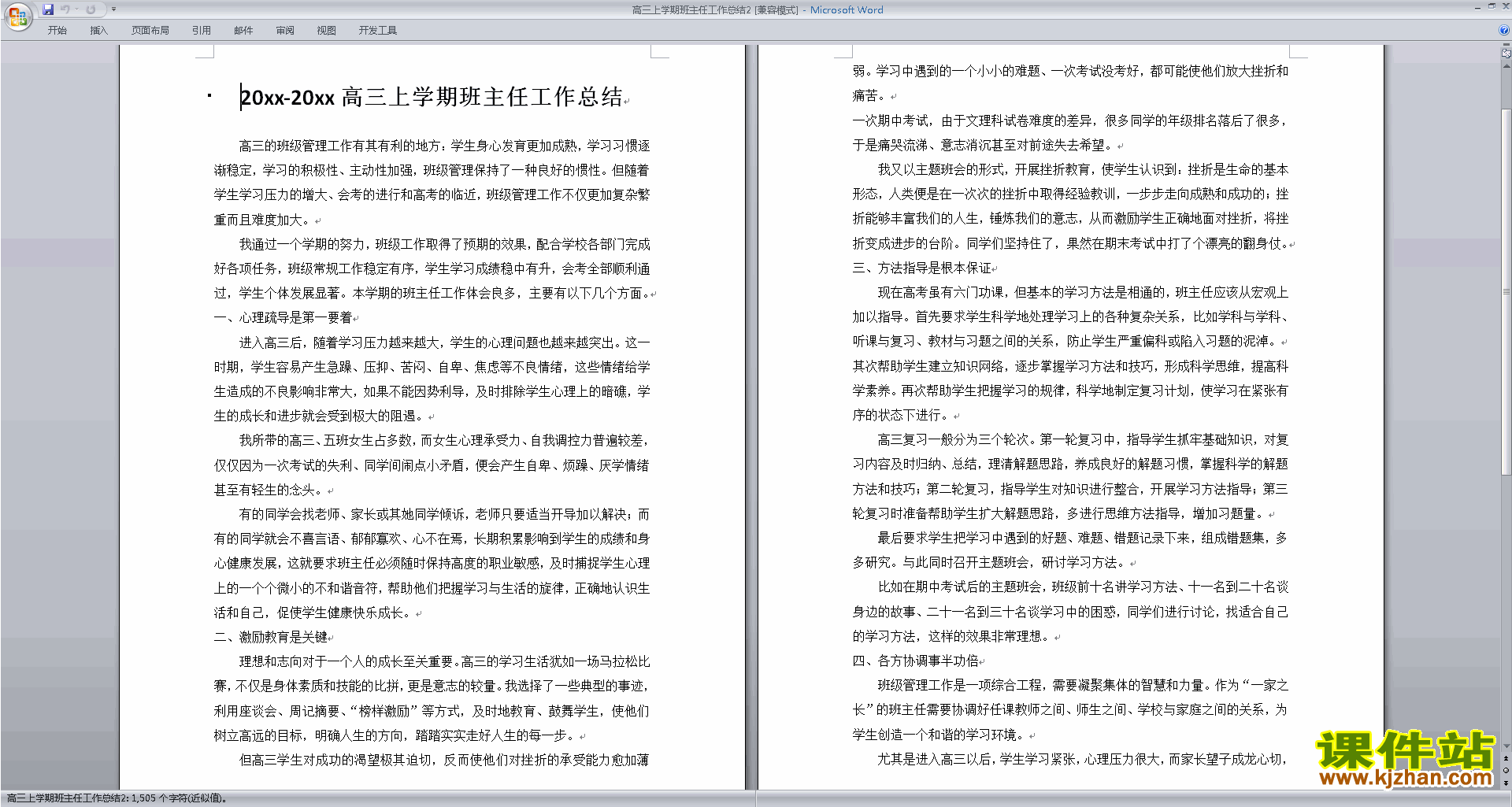The width and height of the screenshot is (1512, 807).
Task: Click the line starting 我所带的高三、五班女生占多数
Action: [444, 441]
